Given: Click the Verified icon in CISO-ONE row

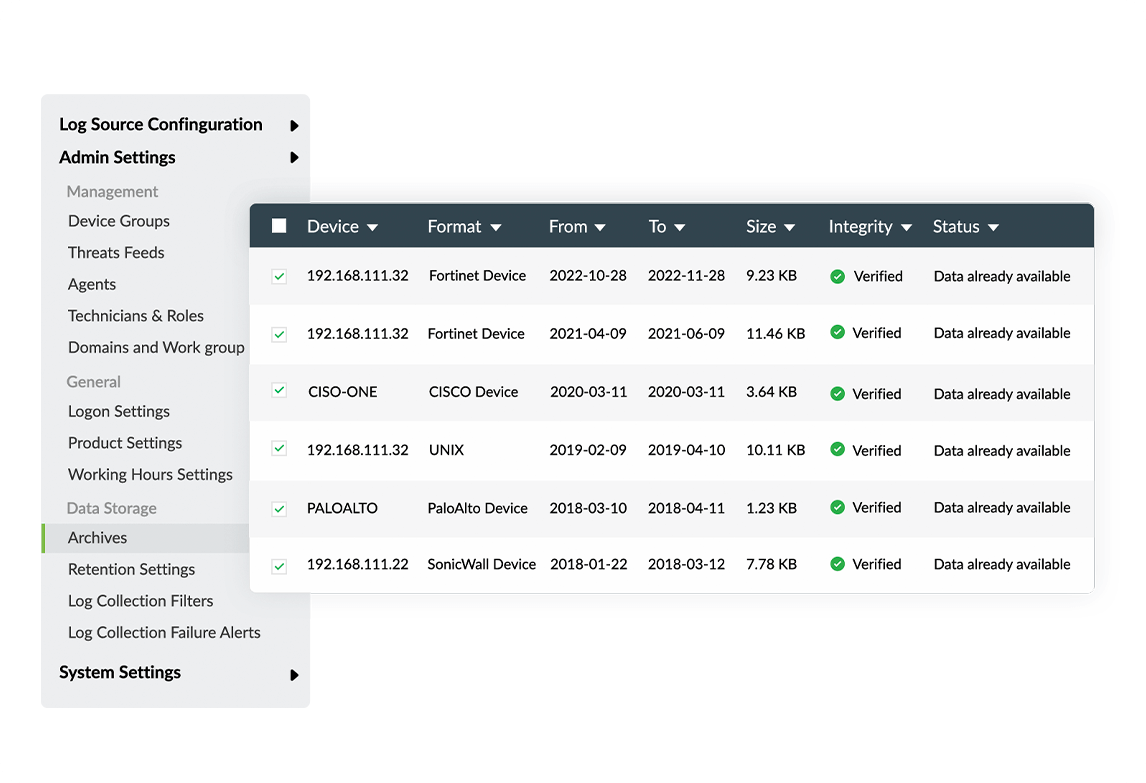Looking at the screenshot, I should (x=838, y=394).
